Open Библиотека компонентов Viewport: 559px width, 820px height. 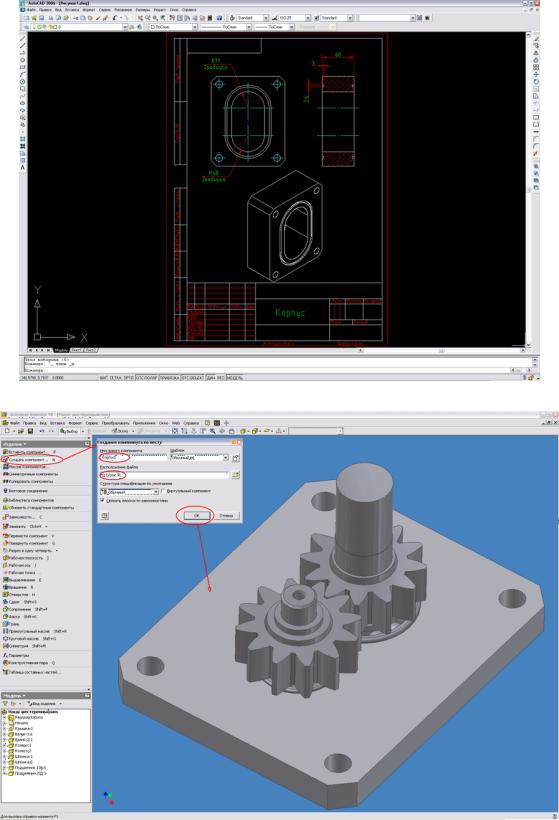click(x=29, y=500)
